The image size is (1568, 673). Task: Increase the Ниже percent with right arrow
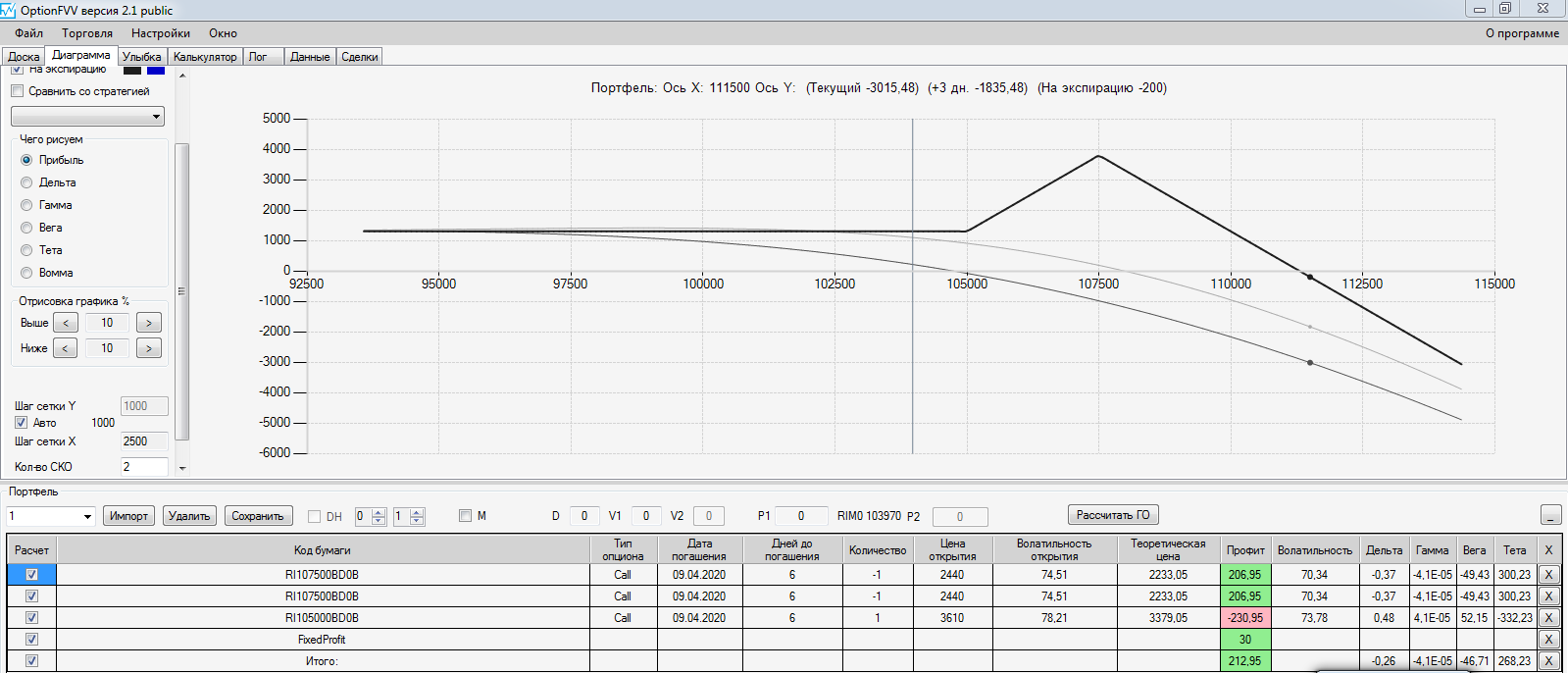pyautogui.click(x=149, y=348)
